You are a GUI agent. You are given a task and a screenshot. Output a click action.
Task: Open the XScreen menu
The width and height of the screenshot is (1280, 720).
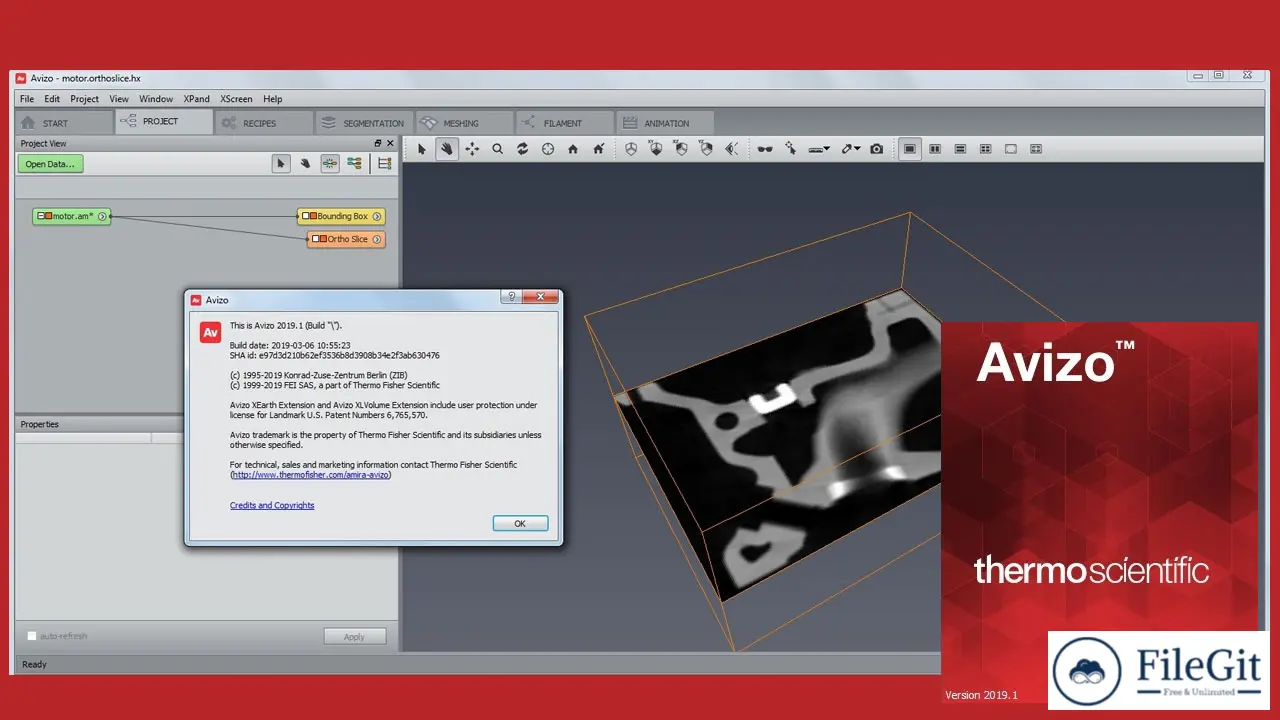(x=237, y=99)
